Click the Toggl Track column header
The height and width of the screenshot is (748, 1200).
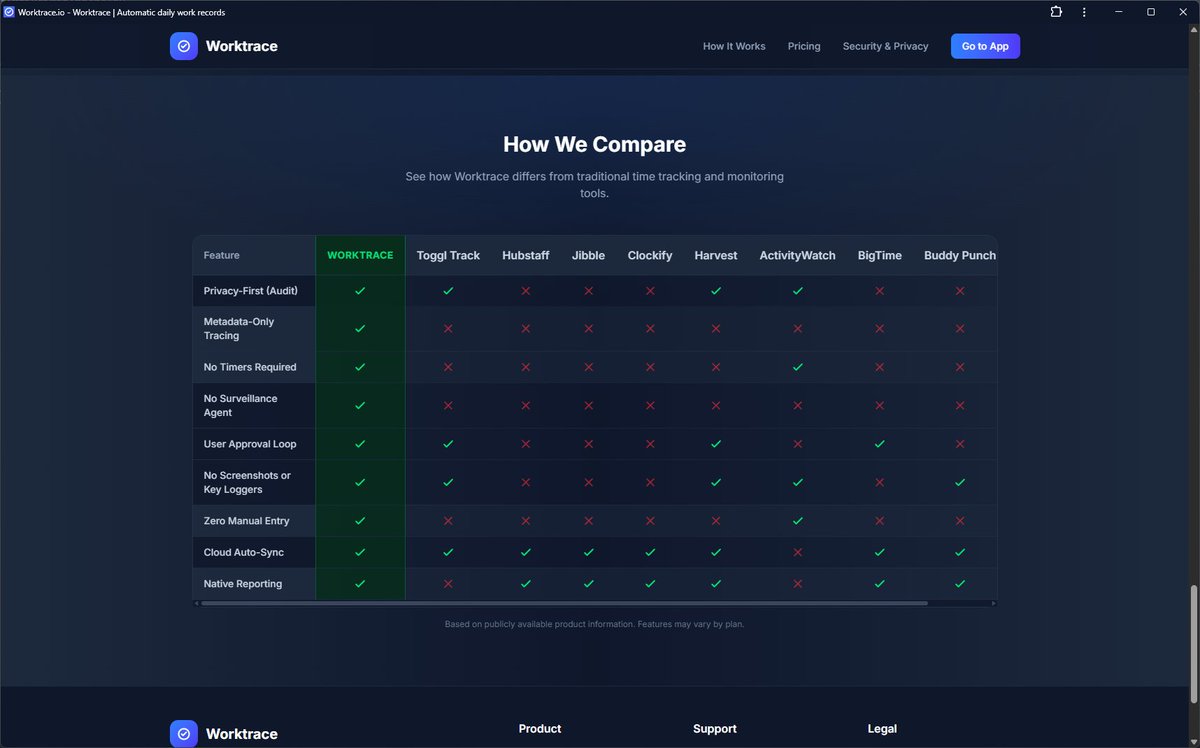pyautogui.click(x=448, y=255)
